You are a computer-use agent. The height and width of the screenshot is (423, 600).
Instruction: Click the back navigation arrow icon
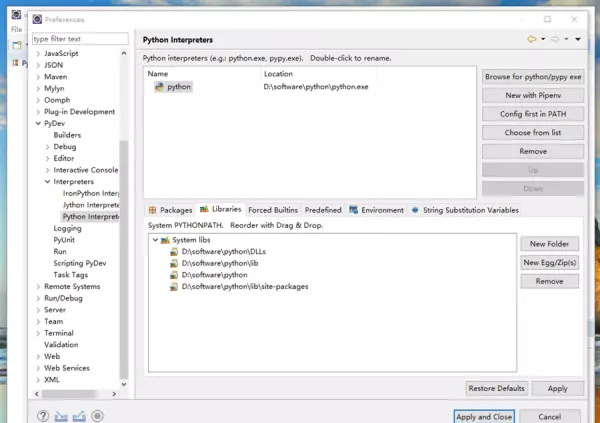click(532, 39)
